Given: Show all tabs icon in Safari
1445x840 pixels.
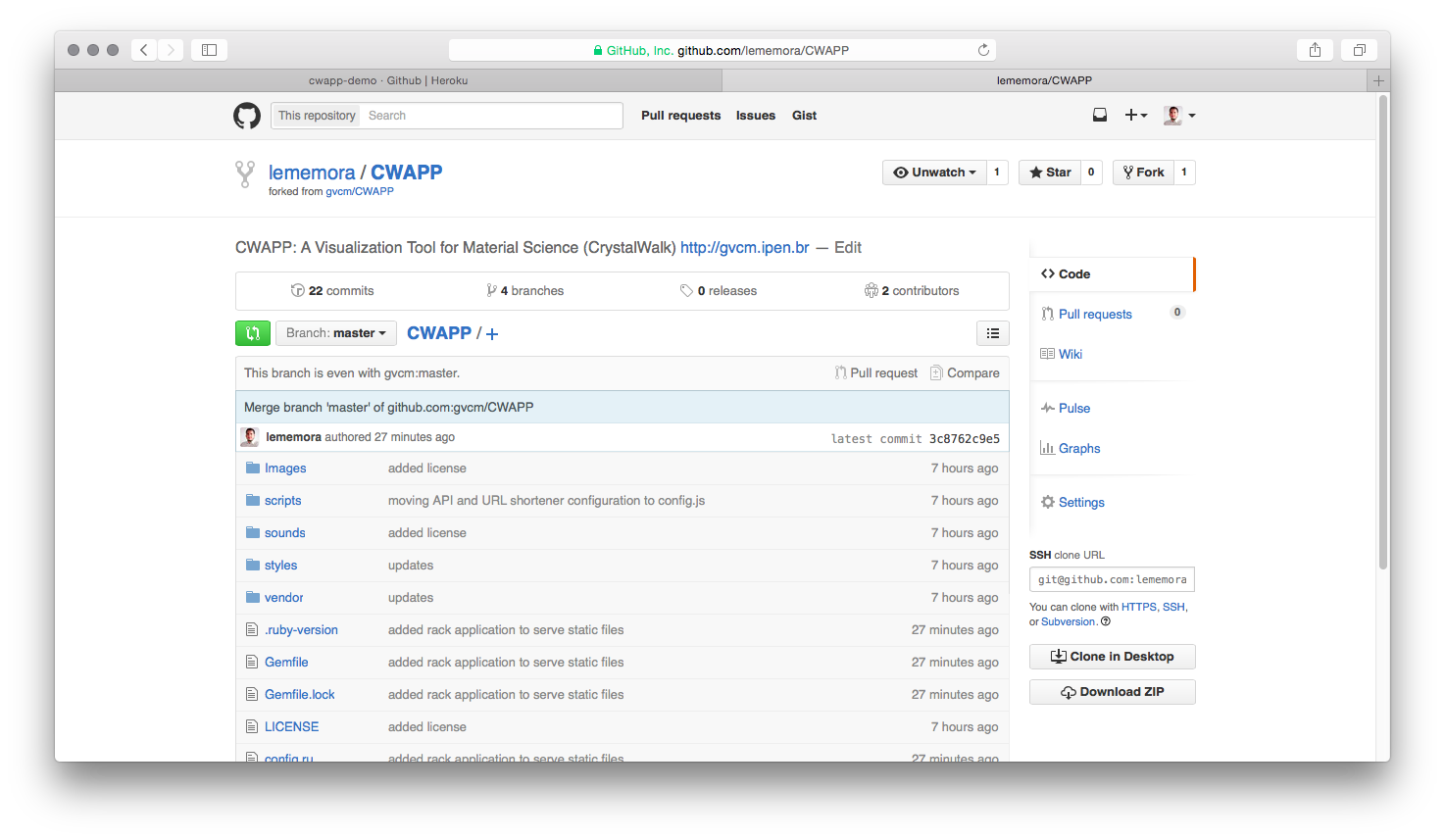Looking at the screenshot, I should (x=1360, y=50).
